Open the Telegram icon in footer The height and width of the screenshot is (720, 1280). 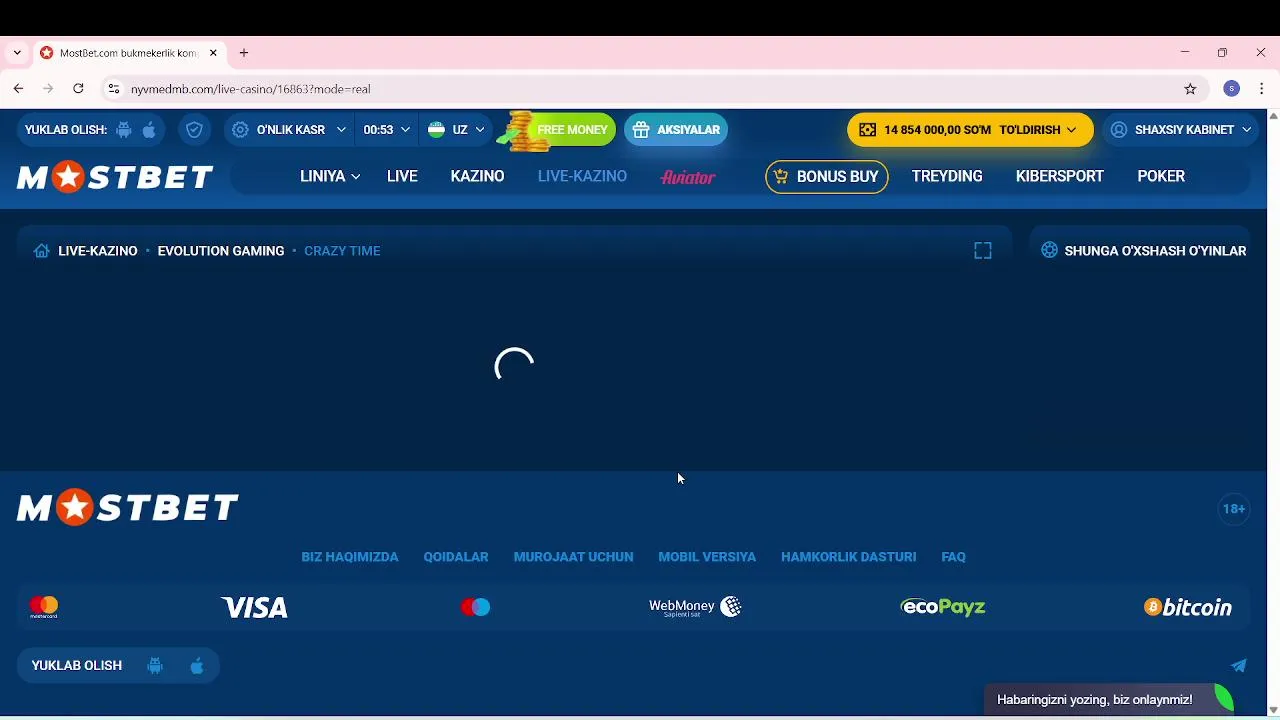[x=1239, y=666]
